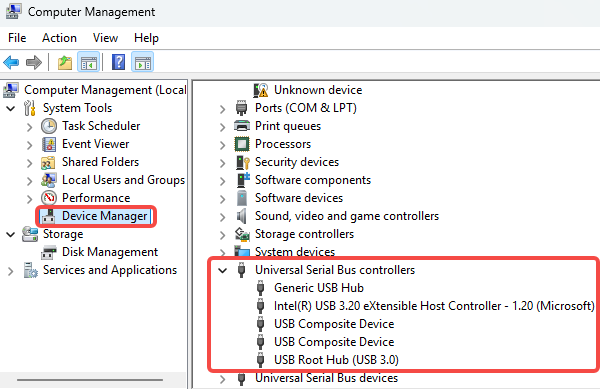Expand the Ports (COM & LPT) category

point(222,109)
